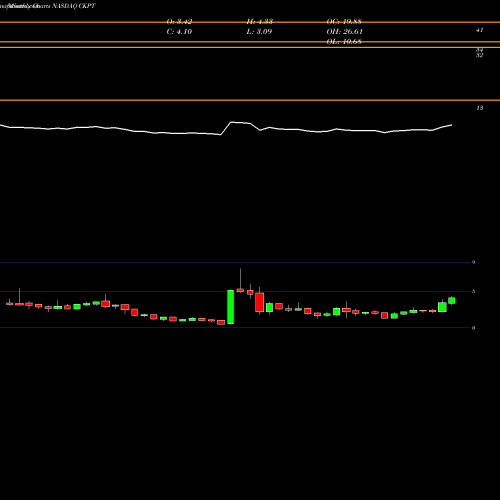Click the 0 price axis label
Image resolution: width=500 pixels, height=500 pixels.
click(x=473, y=328)
